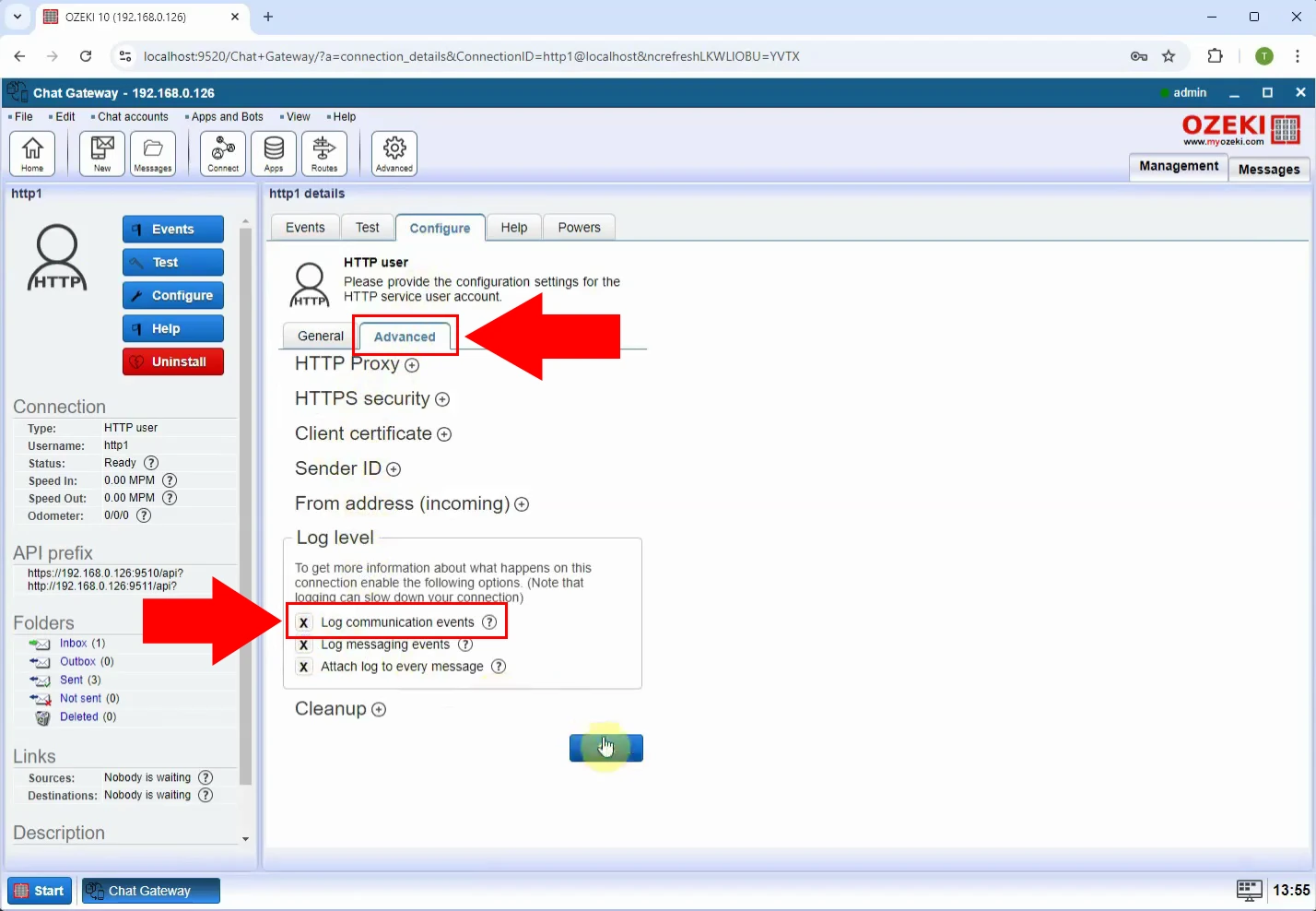Click the New message toolbar icon
Viewport: 1316px width, 911px height.
click(102, 153)
